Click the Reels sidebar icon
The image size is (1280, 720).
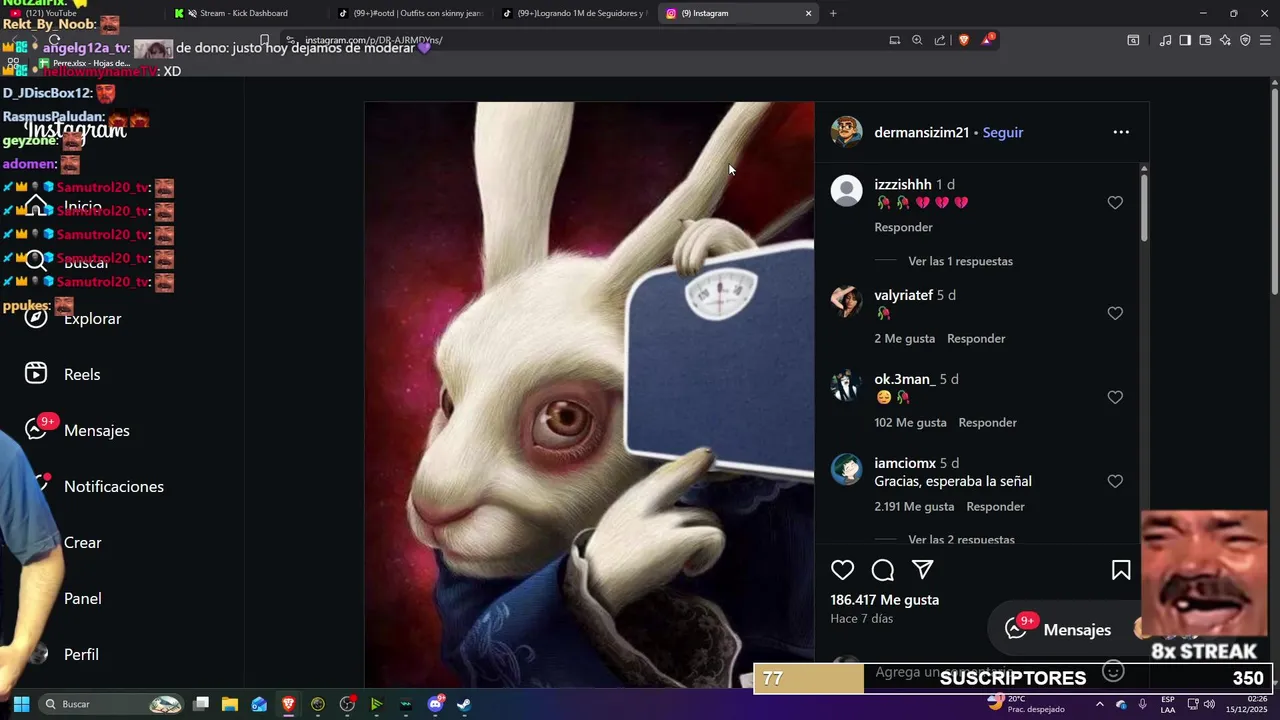[x=36, y=374]
